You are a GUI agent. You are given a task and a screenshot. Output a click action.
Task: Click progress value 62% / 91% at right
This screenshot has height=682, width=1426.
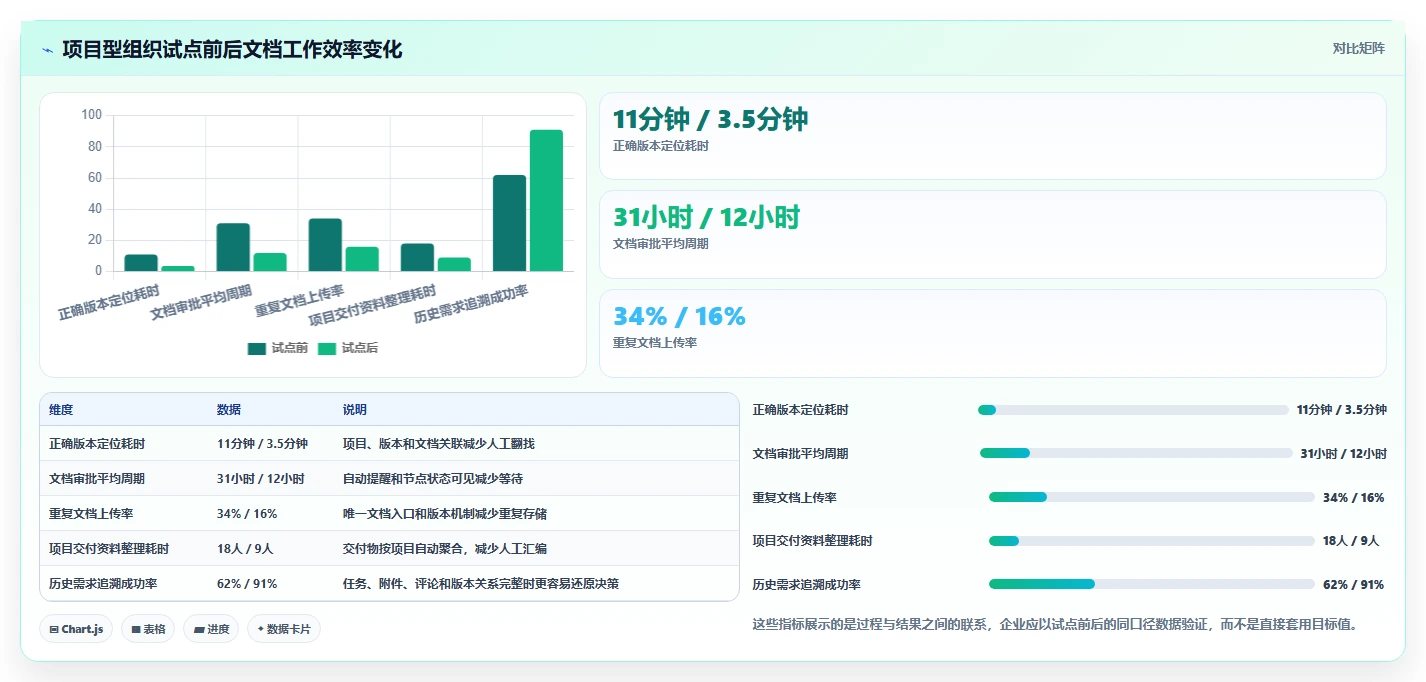pyautogui.click(x=1353, y=585)
